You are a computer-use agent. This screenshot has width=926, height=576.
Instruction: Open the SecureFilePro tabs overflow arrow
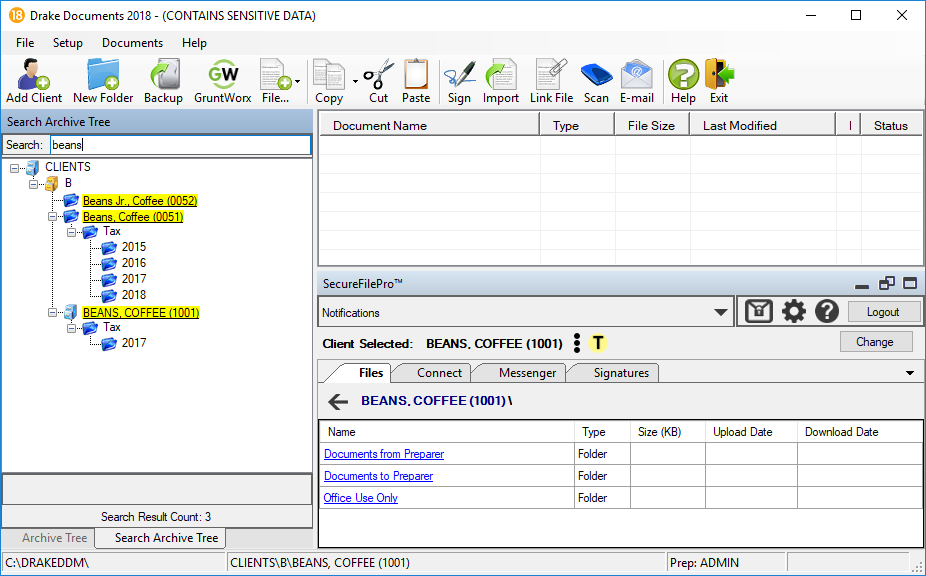[910, 373]
